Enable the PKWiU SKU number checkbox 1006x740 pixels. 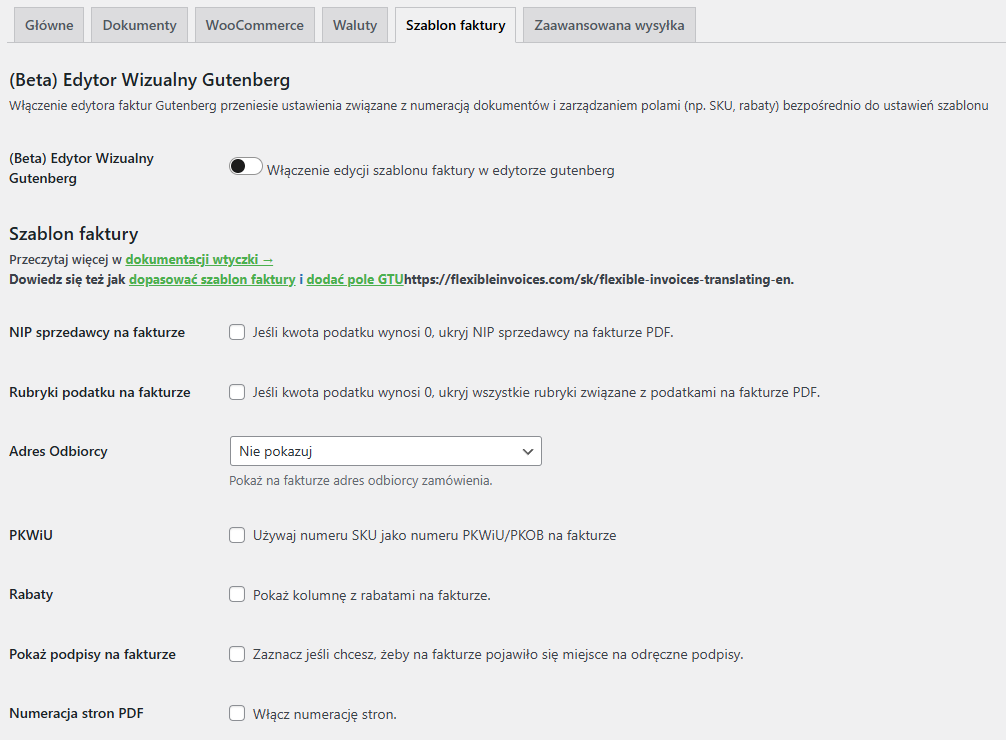coord(237,535)
